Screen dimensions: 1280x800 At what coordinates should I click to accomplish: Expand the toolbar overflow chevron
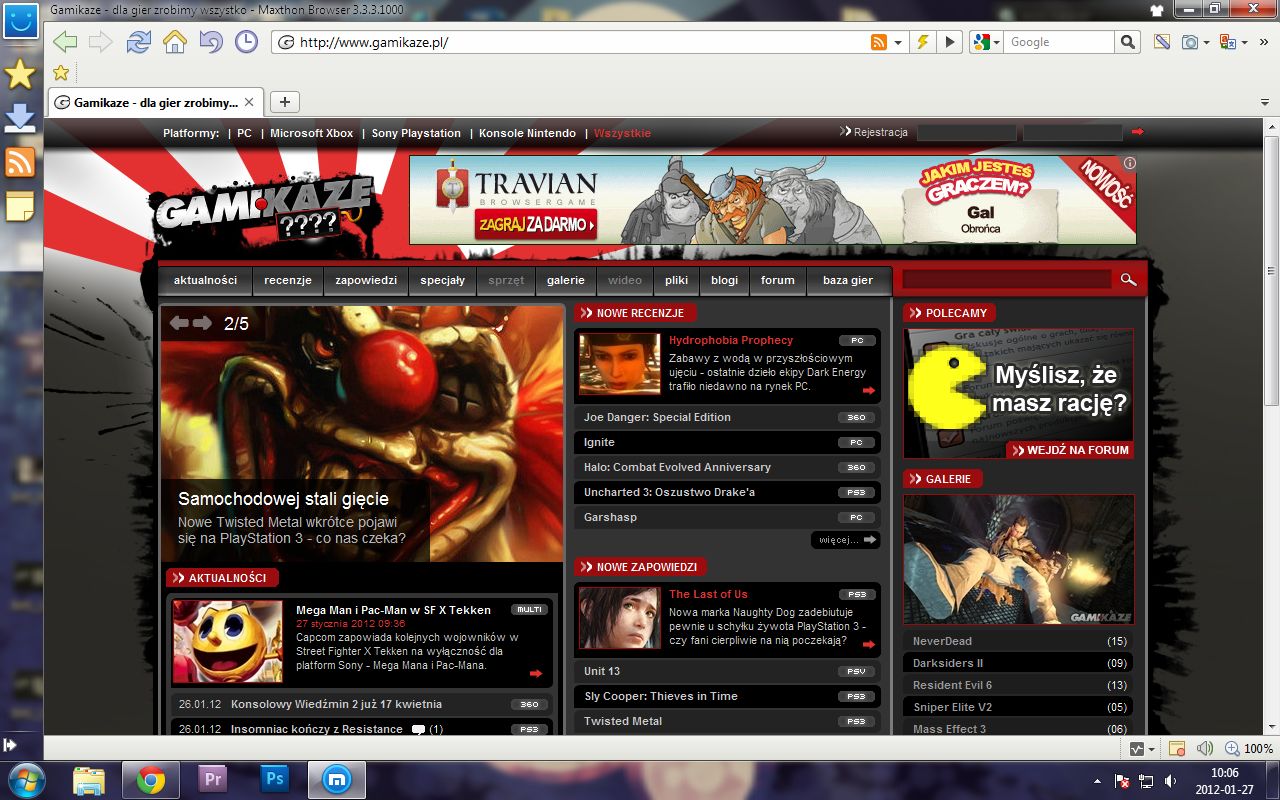1264,43
